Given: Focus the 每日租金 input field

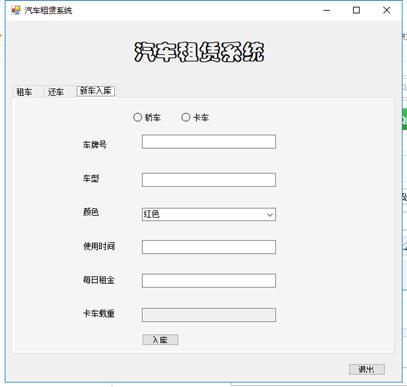Looking at the screenshot, I should (x=209, y=281).
